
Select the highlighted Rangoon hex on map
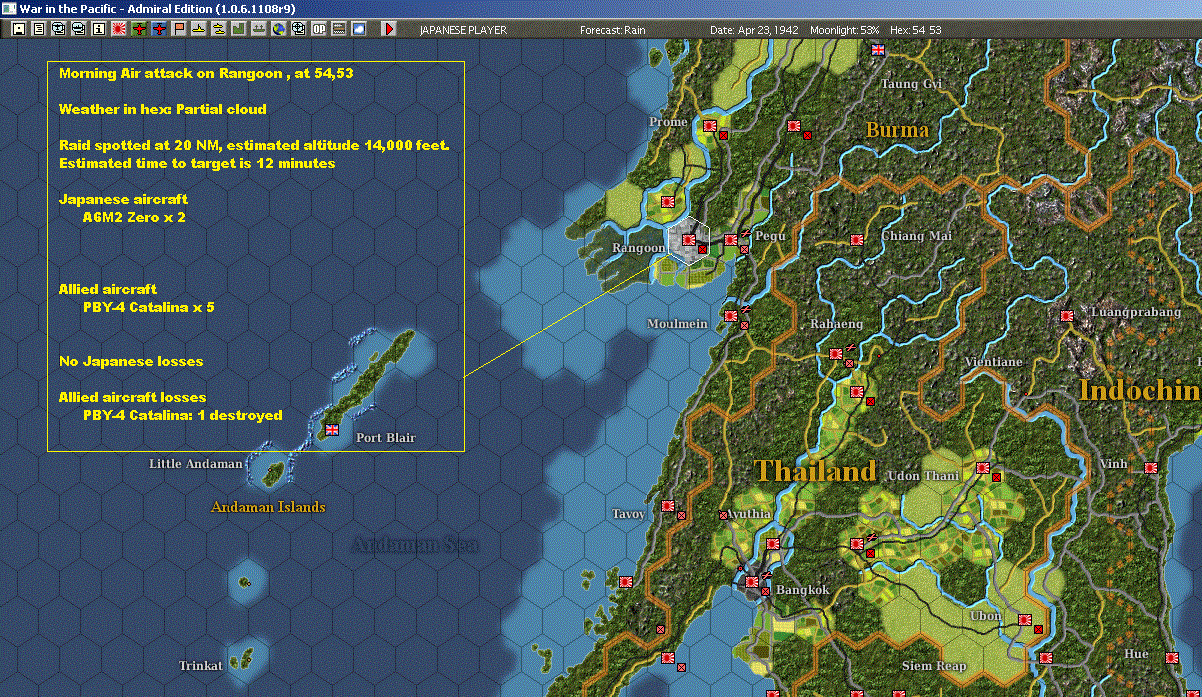point(689,242)
